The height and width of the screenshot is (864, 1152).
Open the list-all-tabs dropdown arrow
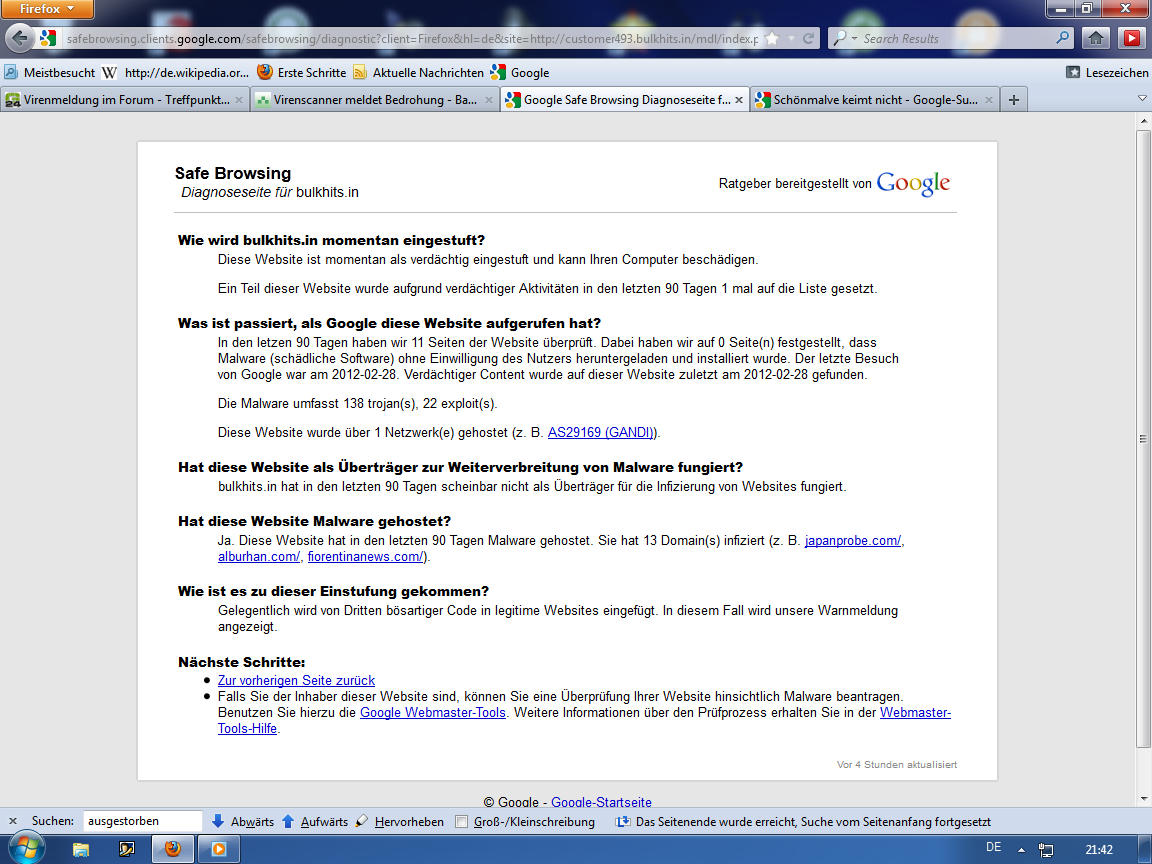point(1142,98)
